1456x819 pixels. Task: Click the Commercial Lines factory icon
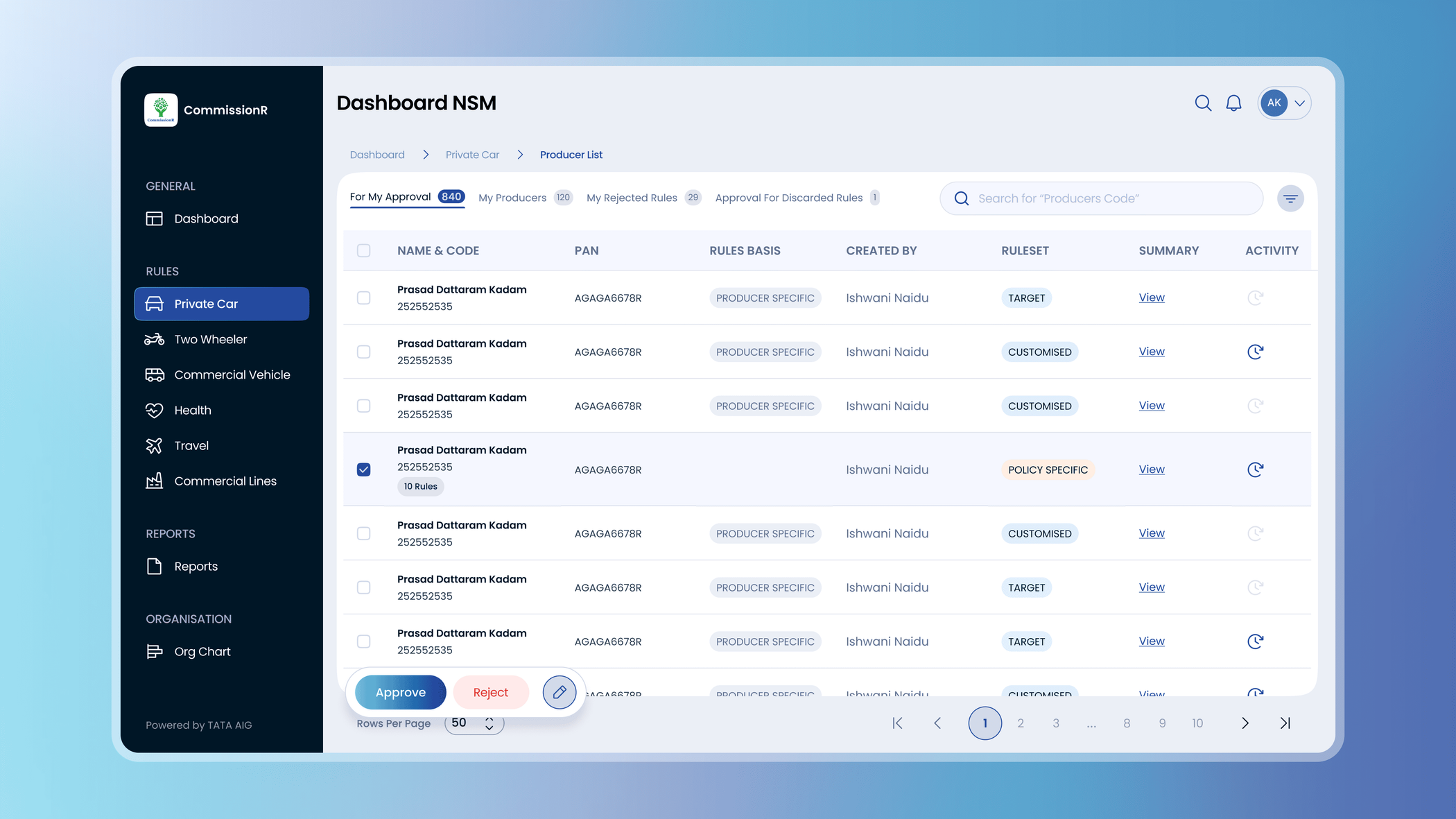(154, 481)
